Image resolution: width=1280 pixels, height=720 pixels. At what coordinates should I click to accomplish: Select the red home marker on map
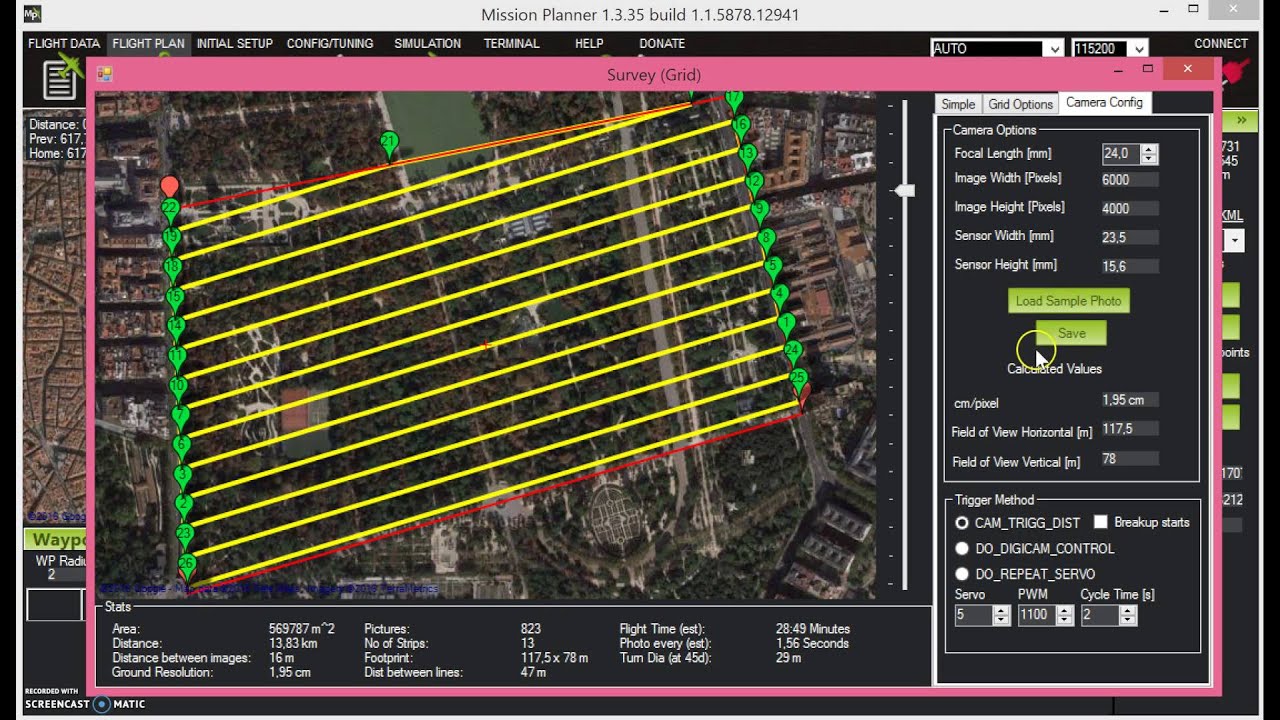[x=170, y=187]
